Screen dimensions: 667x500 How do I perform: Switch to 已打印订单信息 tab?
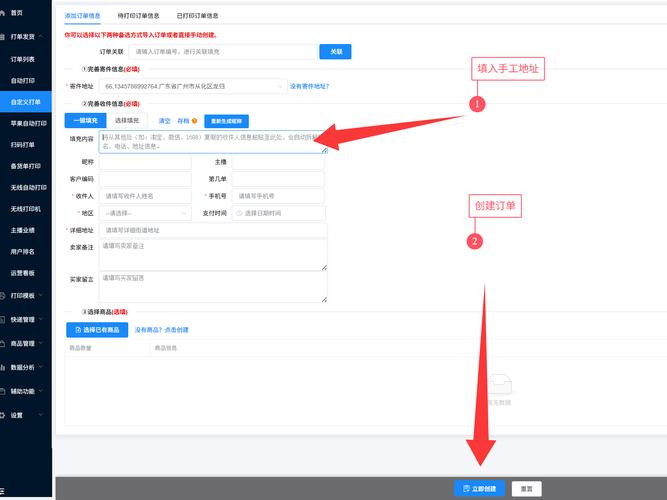point(197,16)
